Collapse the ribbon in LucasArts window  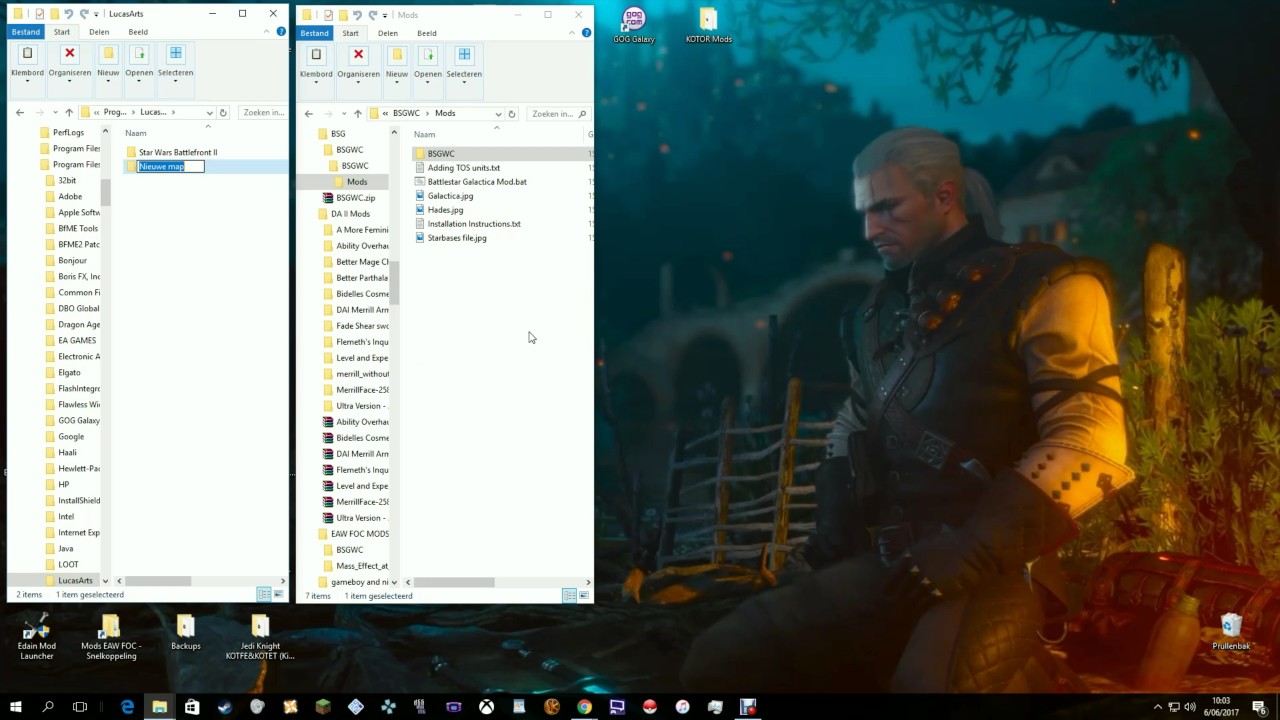point(269,31)
